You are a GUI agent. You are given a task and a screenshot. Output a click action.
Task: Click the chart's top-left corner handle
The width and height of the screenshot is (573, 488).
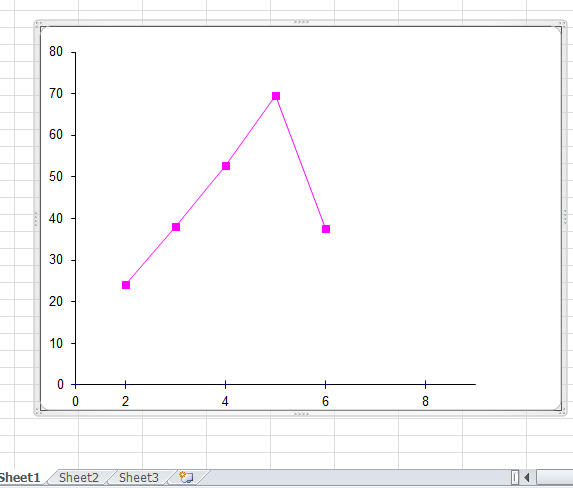click(38, 24)
